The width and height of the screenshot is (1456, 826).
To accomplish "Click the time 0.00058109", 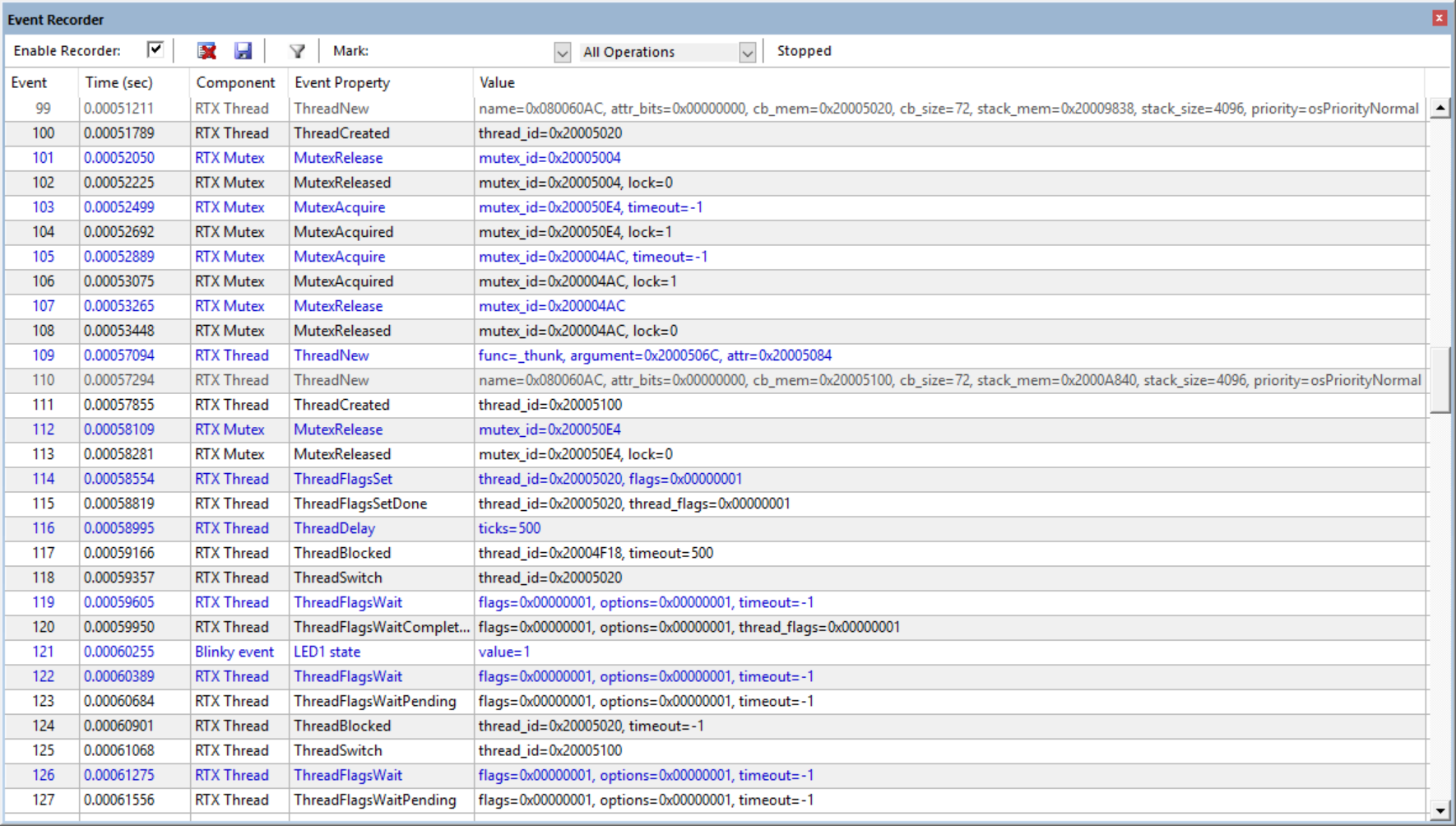I will click(119, 429).
